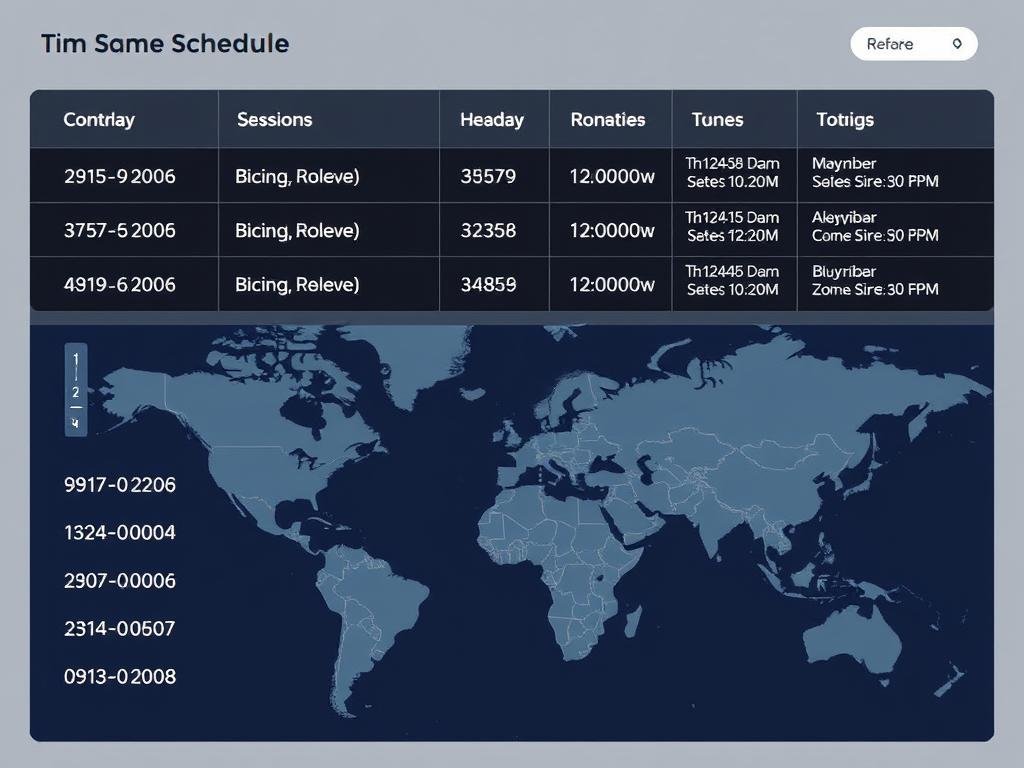Sort the table by the Tunes column
Viewport: 1024px width, 768px height.
[717, 119]
